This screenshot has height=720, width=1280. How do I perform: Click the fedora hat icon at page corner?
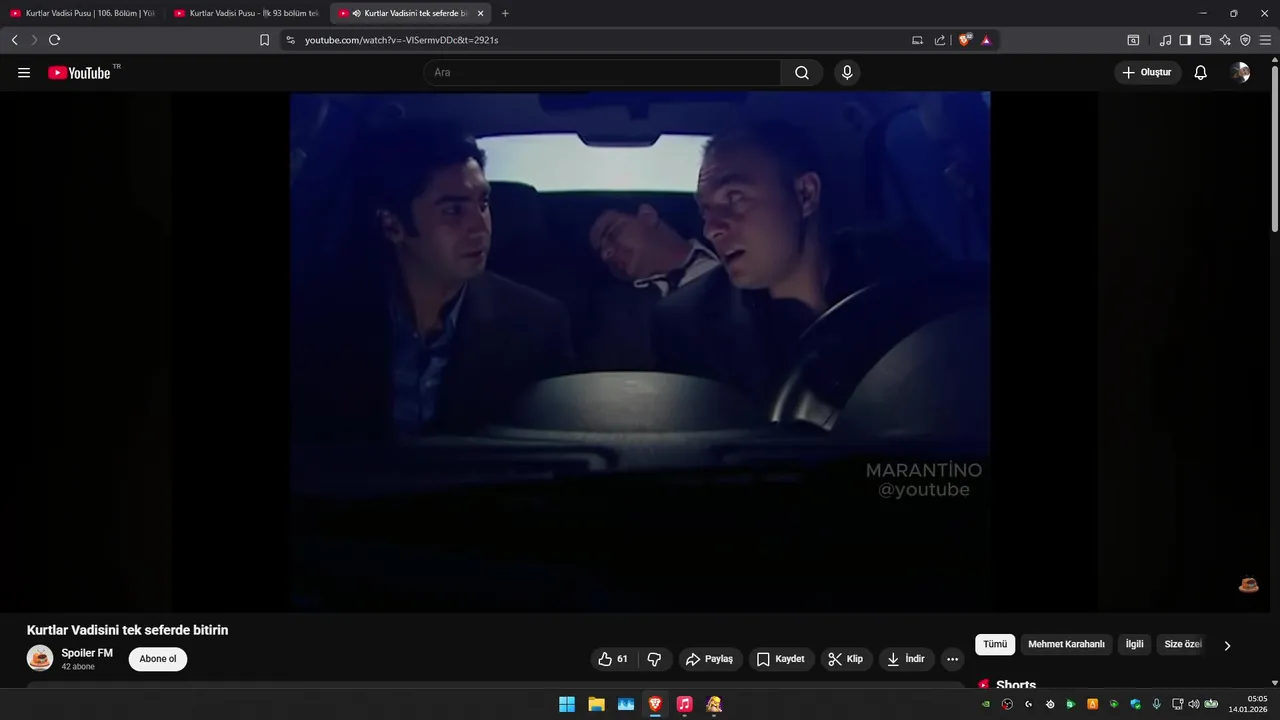pyautogui.click(x=1249, y=586)
